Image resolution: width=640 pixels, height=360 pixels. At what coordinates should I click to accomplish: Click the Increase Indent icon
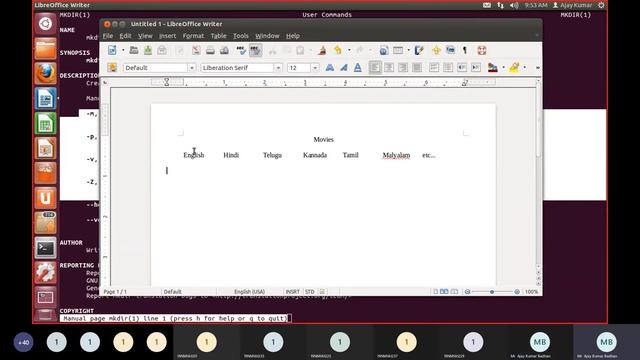pyautogui.click(x=476, y=67)
